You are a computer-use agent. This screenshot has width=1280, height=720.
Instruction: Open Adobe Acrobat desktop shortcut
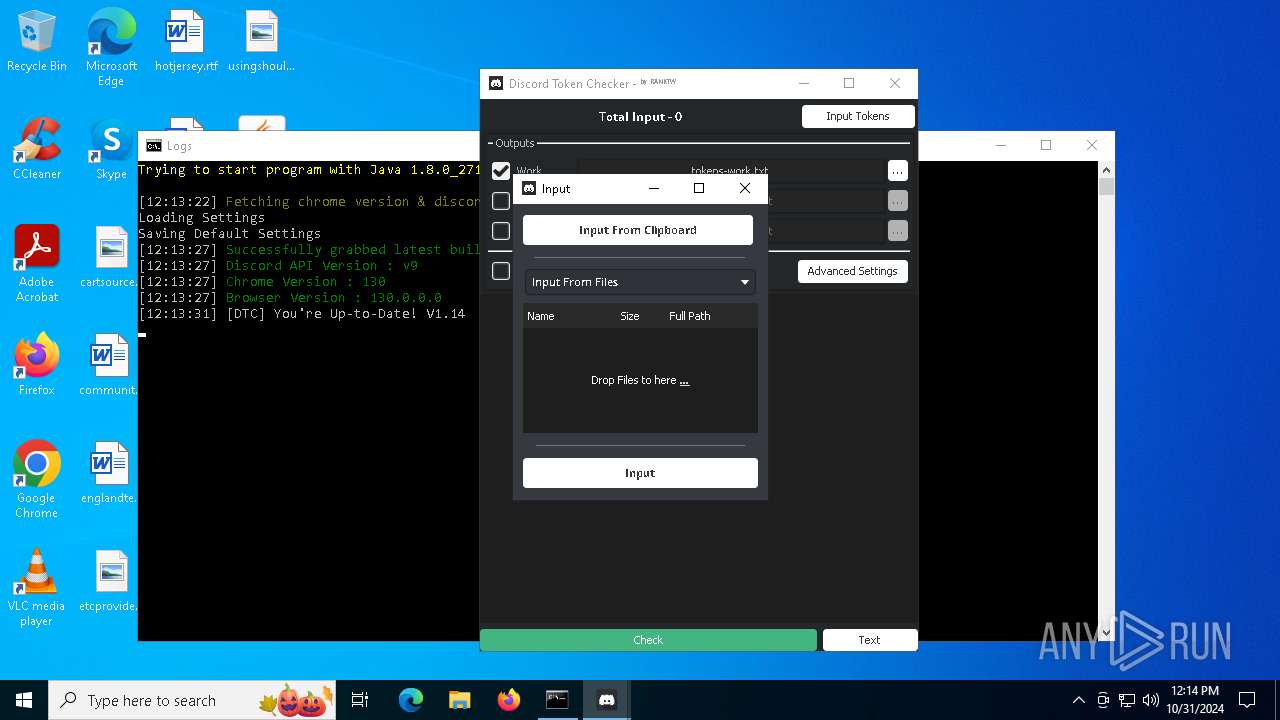click(x=37, y=265)
